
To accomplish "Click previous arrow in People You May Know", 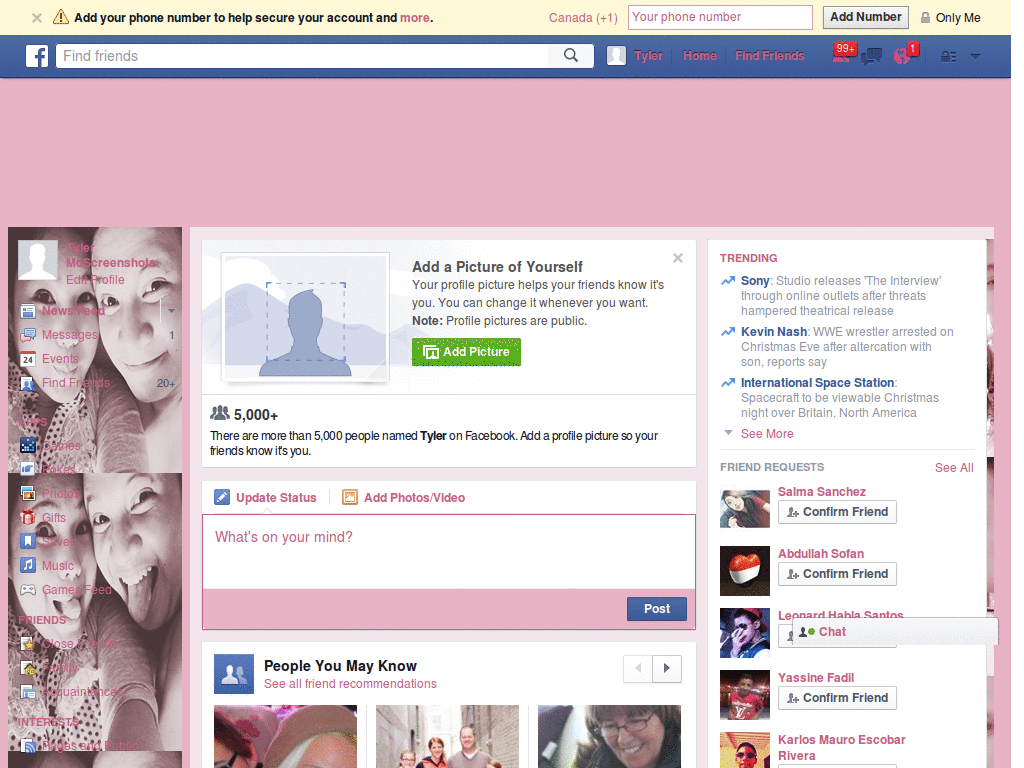I will pos(638,668).
